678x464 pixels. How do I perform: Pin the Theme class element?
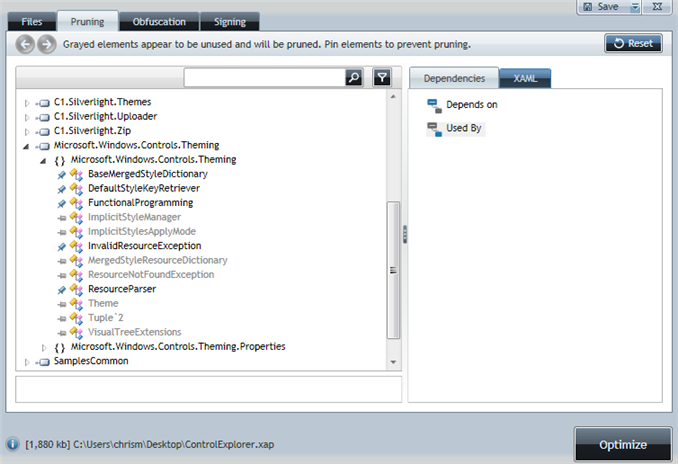pos(62,304)
